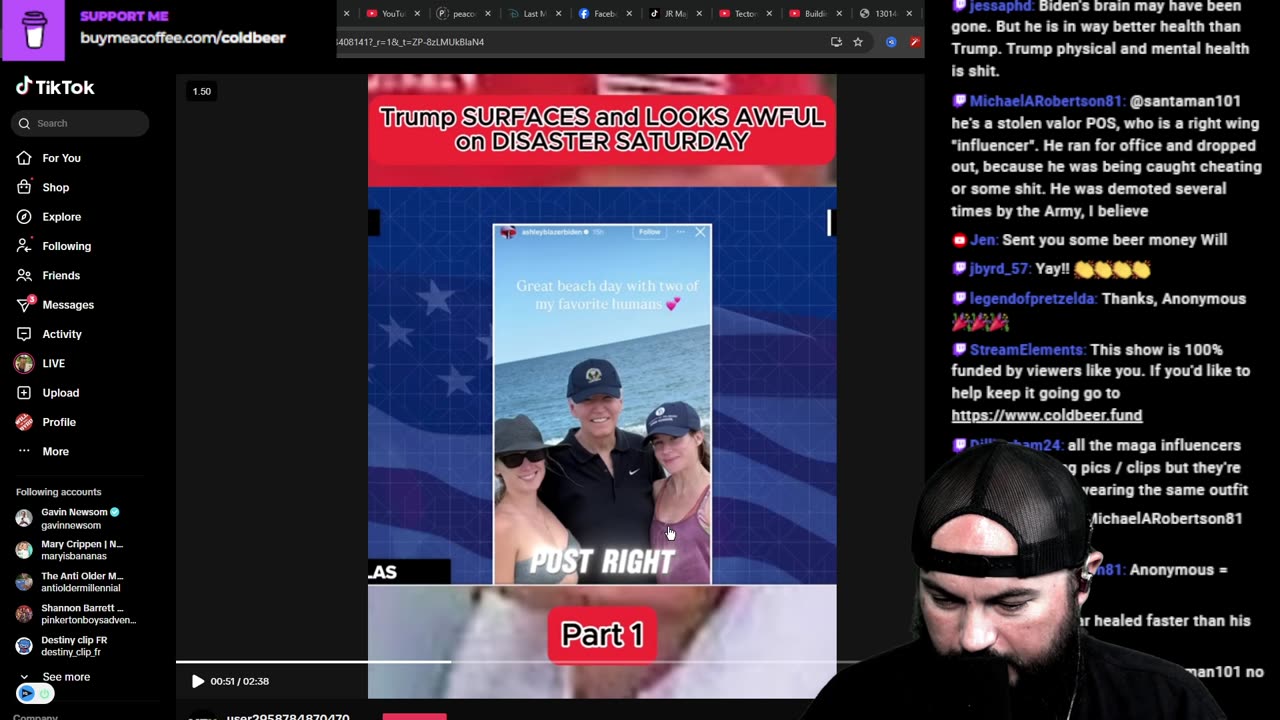The height and width of the screenshot is (720, 1280).
Task: Click the blue extension pill icon
Action: [x=27, y=693]
